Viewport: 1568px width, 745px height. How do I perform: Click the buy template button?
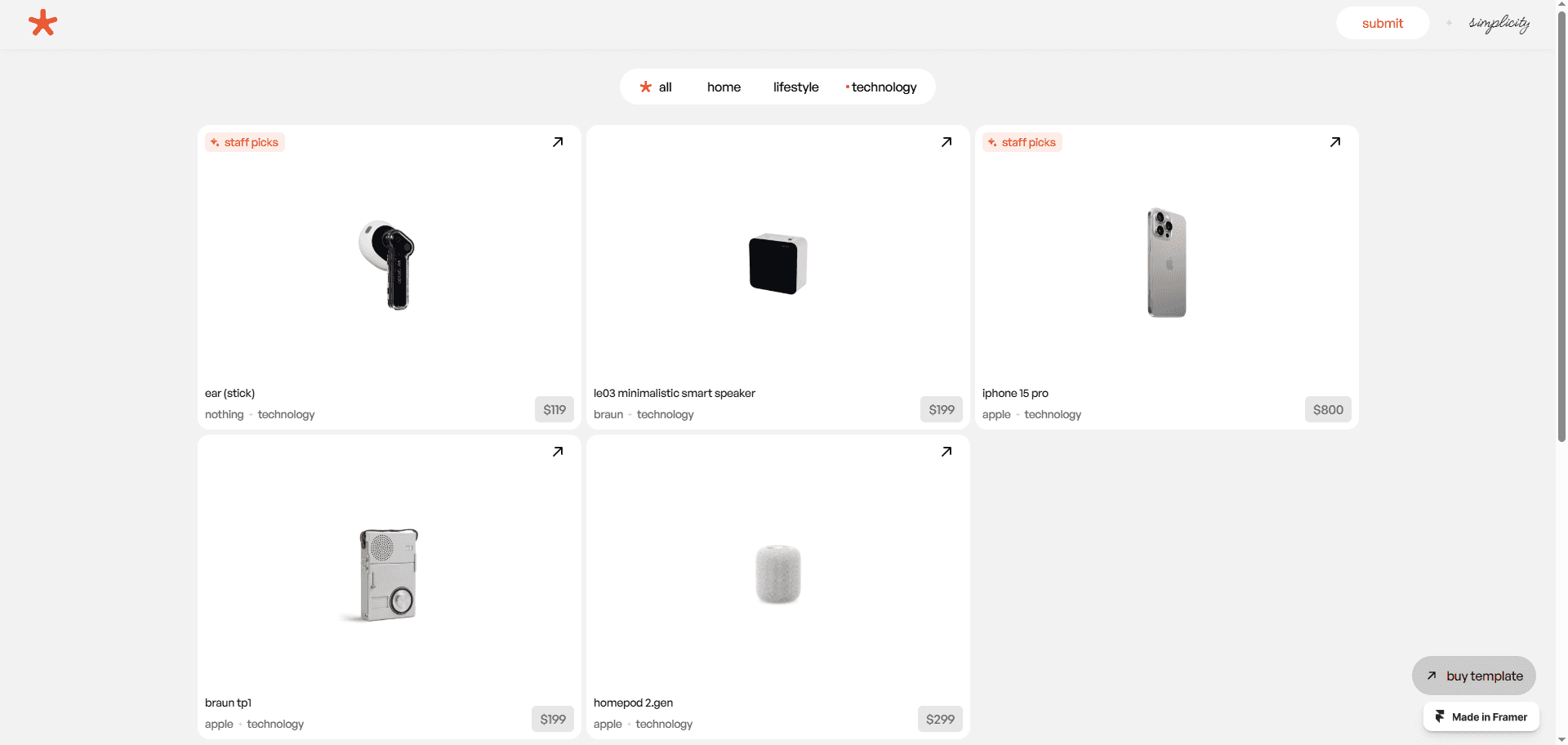pyautogui.click(x=1474, y=676)
